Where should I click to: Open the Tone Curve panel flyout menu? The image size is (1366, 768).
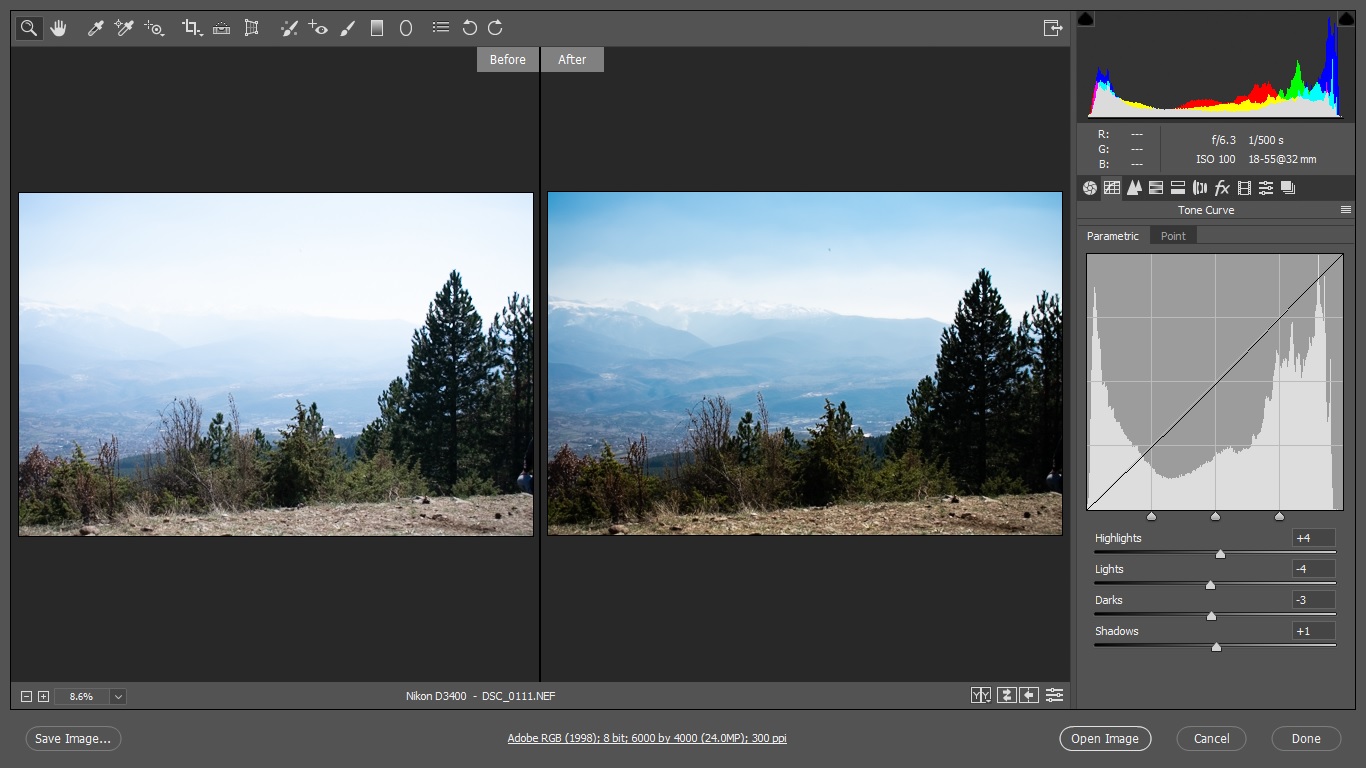pyautogui.click(x=1345, y=210)
